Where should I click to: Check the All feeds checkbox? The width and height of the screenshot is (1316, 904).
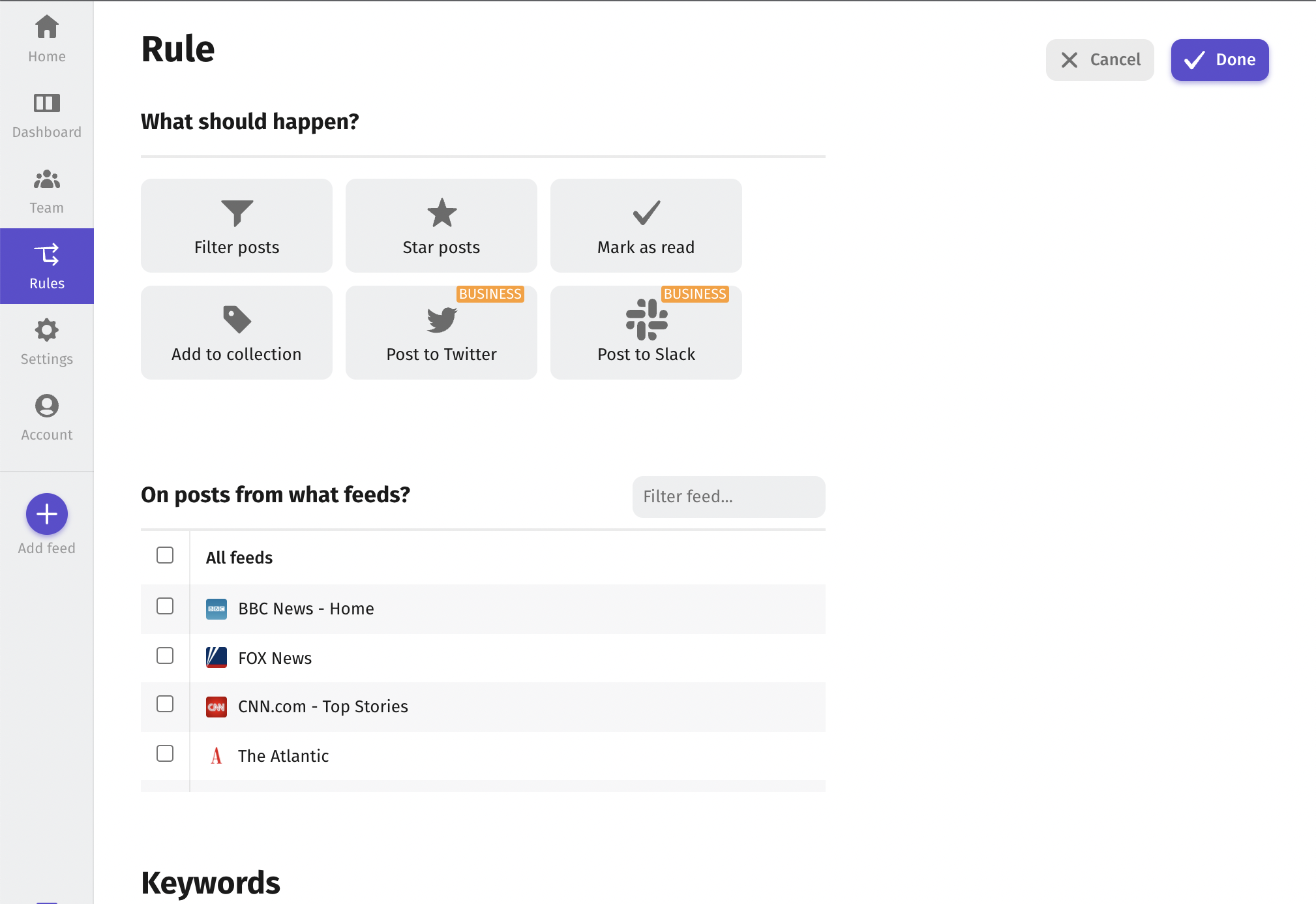point(165,555)
